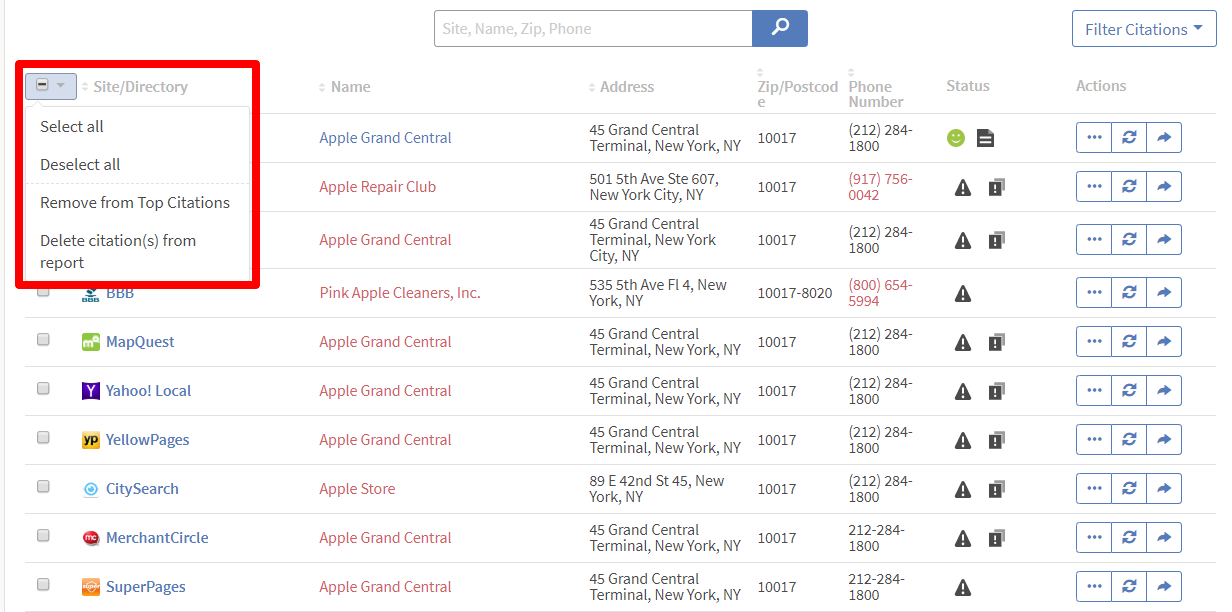
Task: Click the warning triangle in the CitySearch row
Action: (963, 489)
